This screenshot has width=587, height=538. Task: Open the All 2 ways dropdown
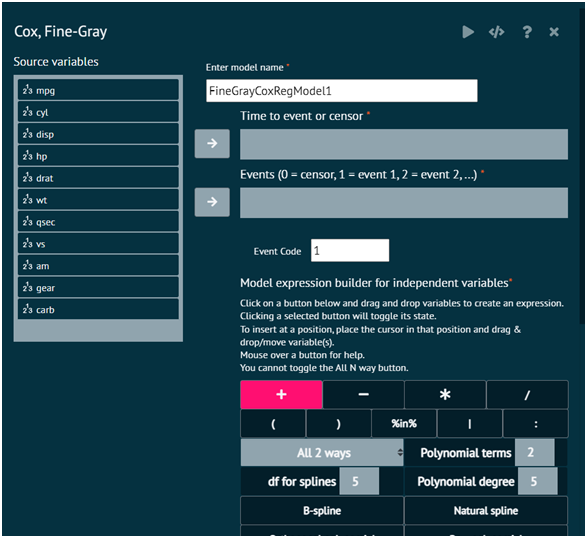[x=322, y=453]
